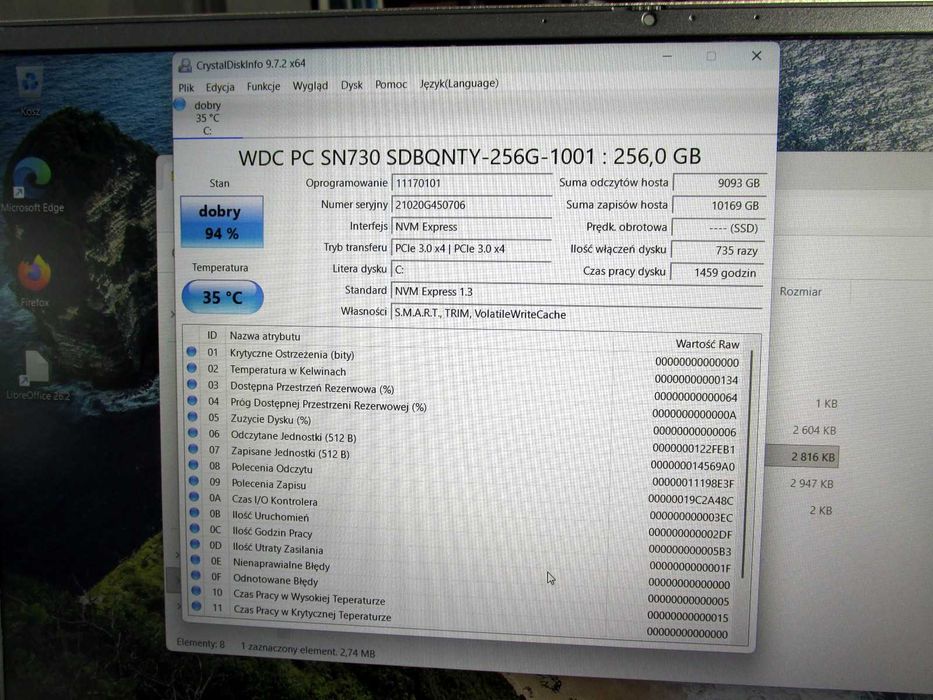Open the Pomoc menu
The height and width of the screenshot is (700, 933).
click(391, 85)
